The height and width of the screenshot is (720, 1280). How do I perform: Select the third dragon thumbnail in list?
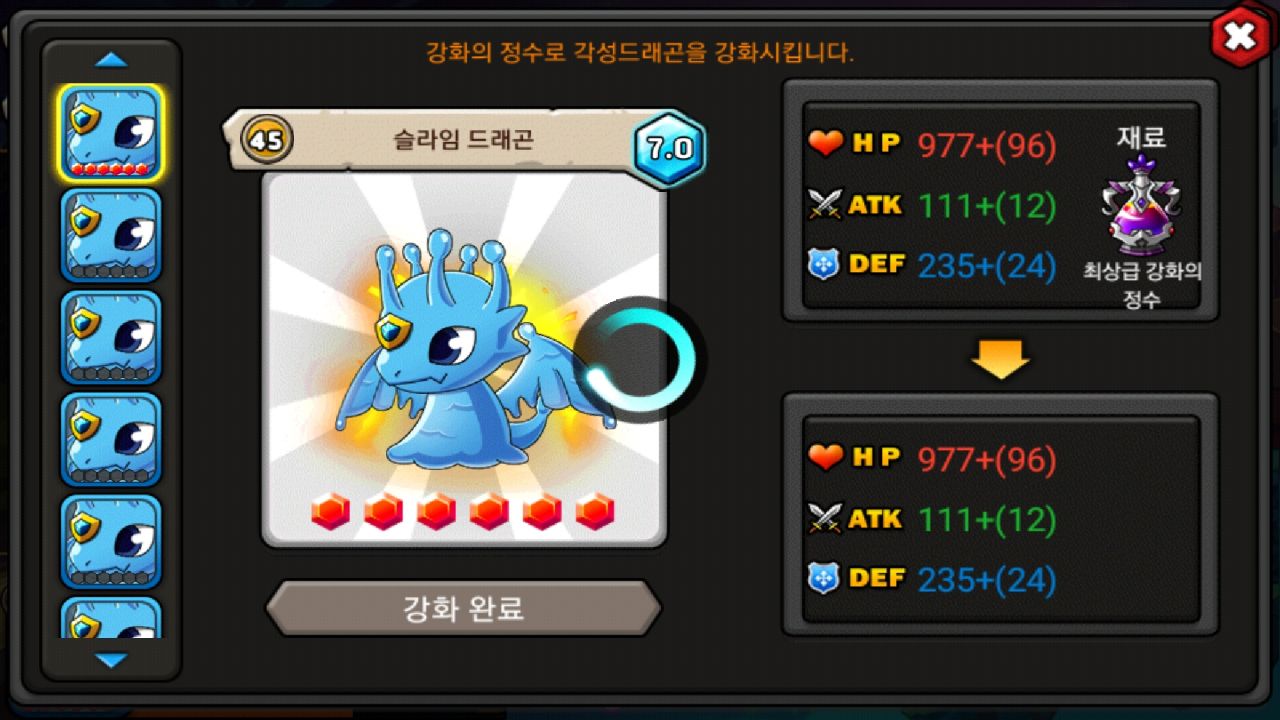[111, 337]
